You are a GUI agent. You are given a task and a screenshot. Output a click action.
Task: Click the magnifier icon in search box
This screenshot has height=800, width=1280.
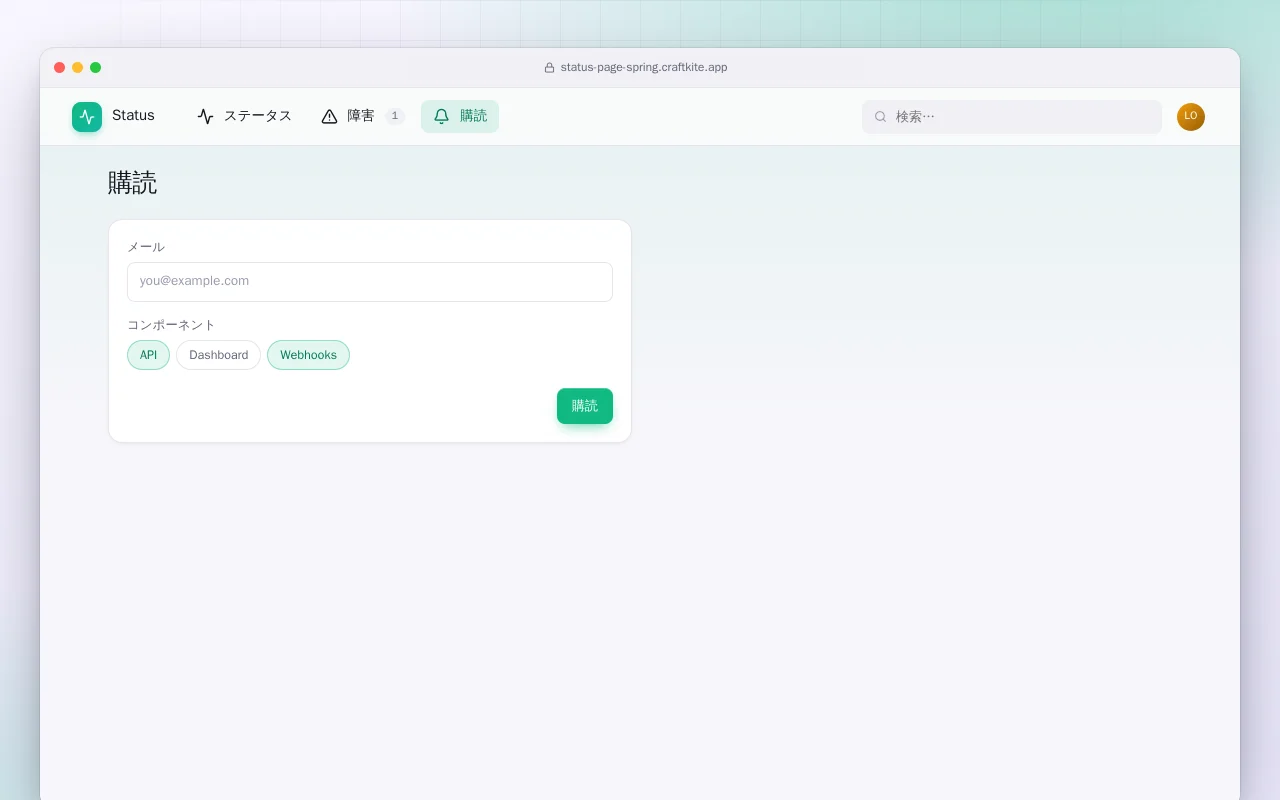881,117
